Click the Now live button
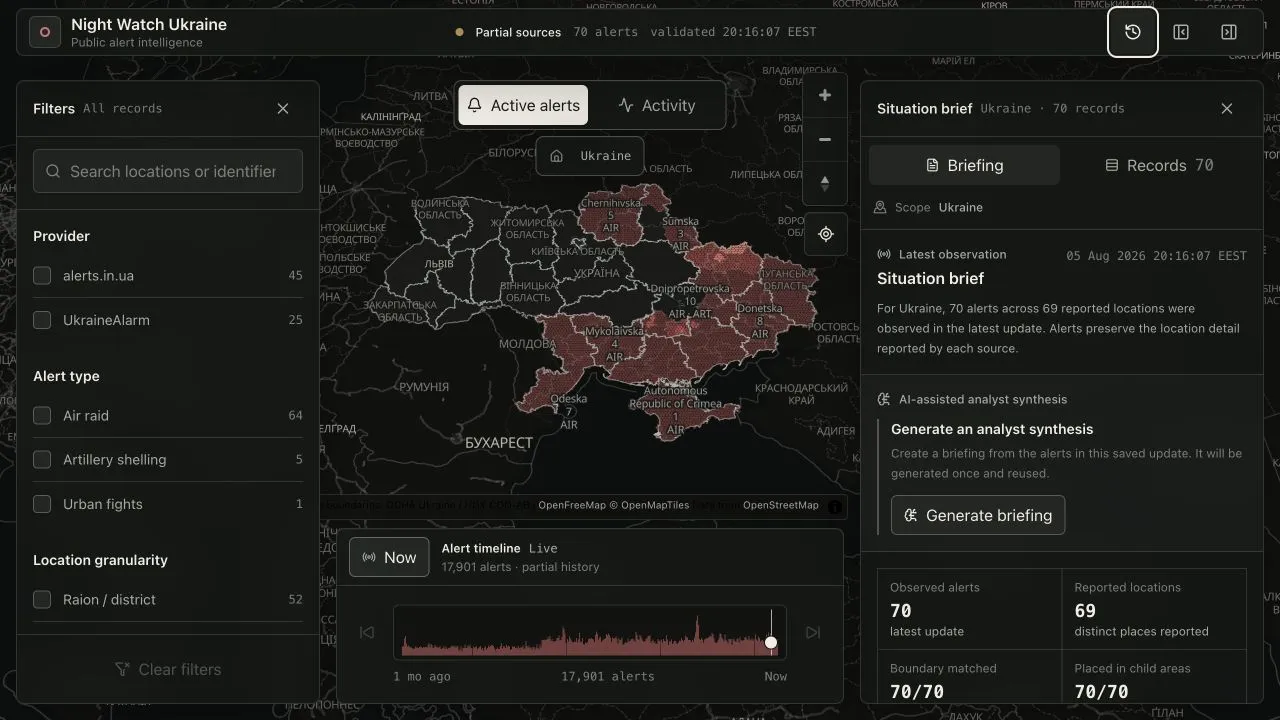 [389, 557]
